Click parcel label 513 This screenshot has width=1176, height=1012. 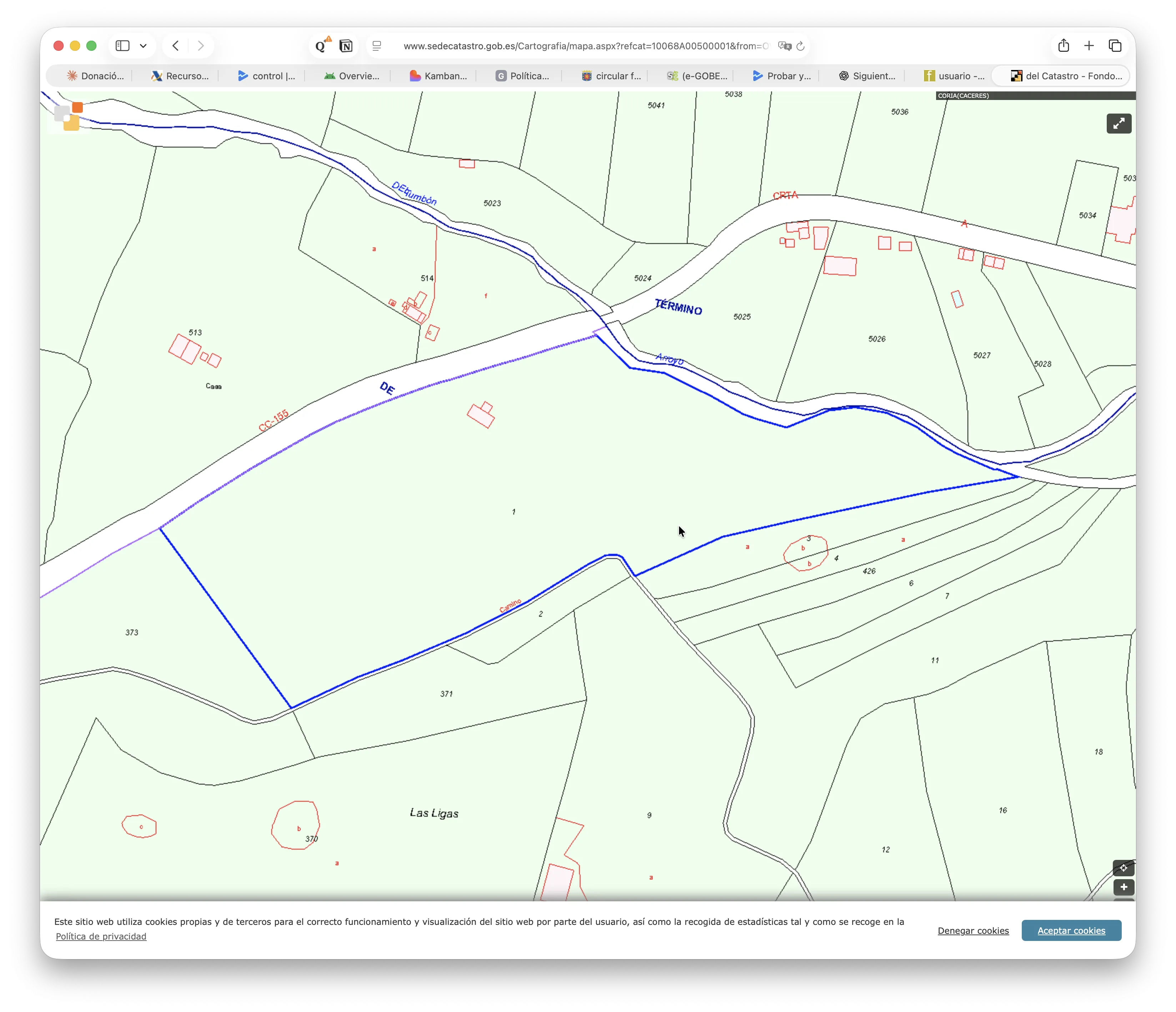coord(195,332)
